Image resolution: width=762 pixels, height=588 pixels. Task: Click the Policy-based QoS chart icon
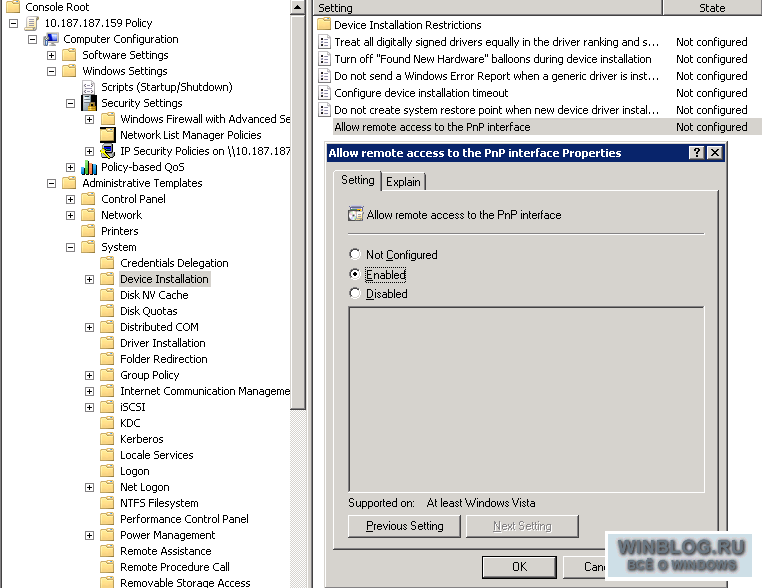click(89, 167)
